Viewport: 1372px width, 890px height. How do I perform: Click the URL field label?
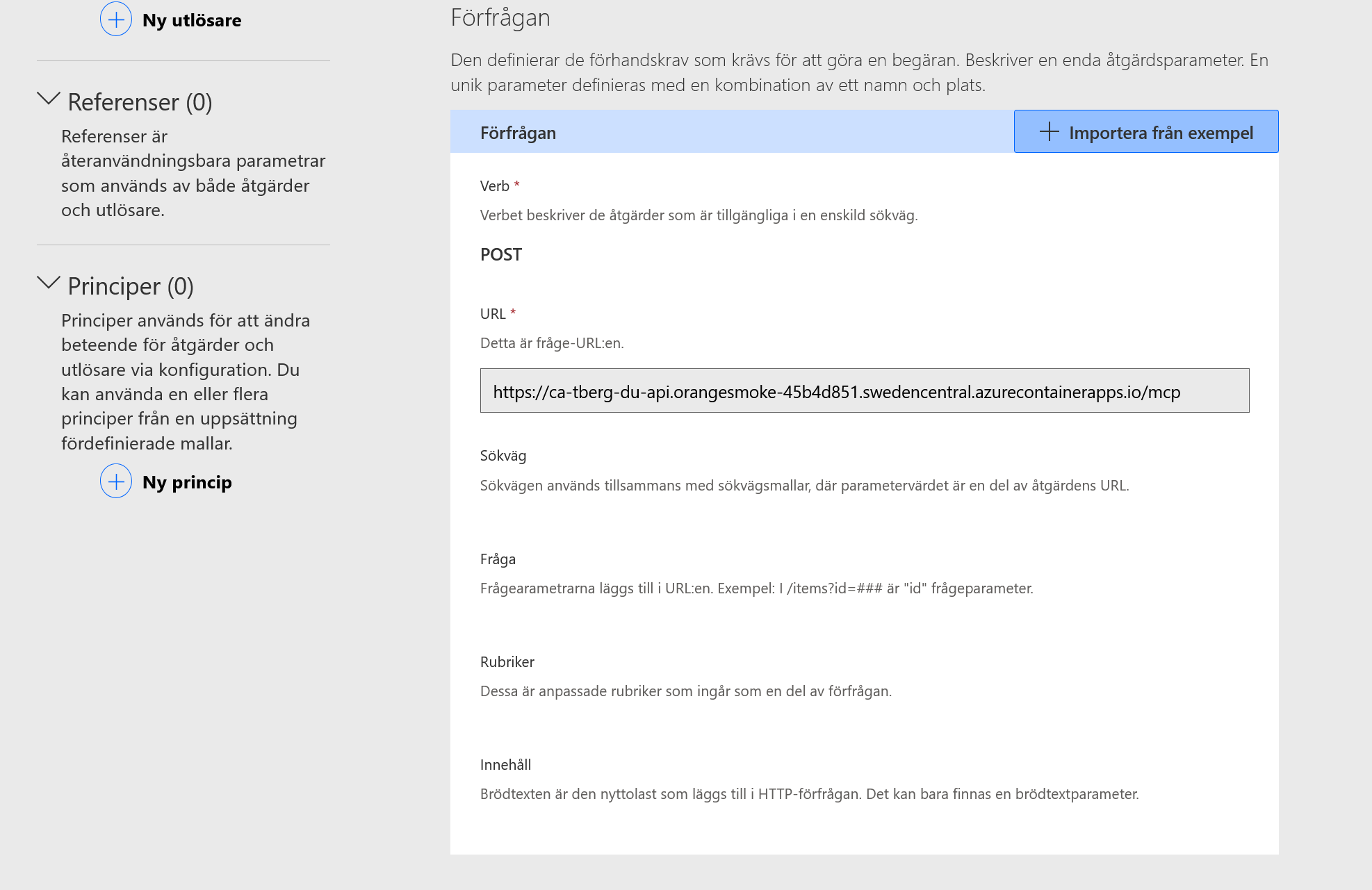[493, 314]
